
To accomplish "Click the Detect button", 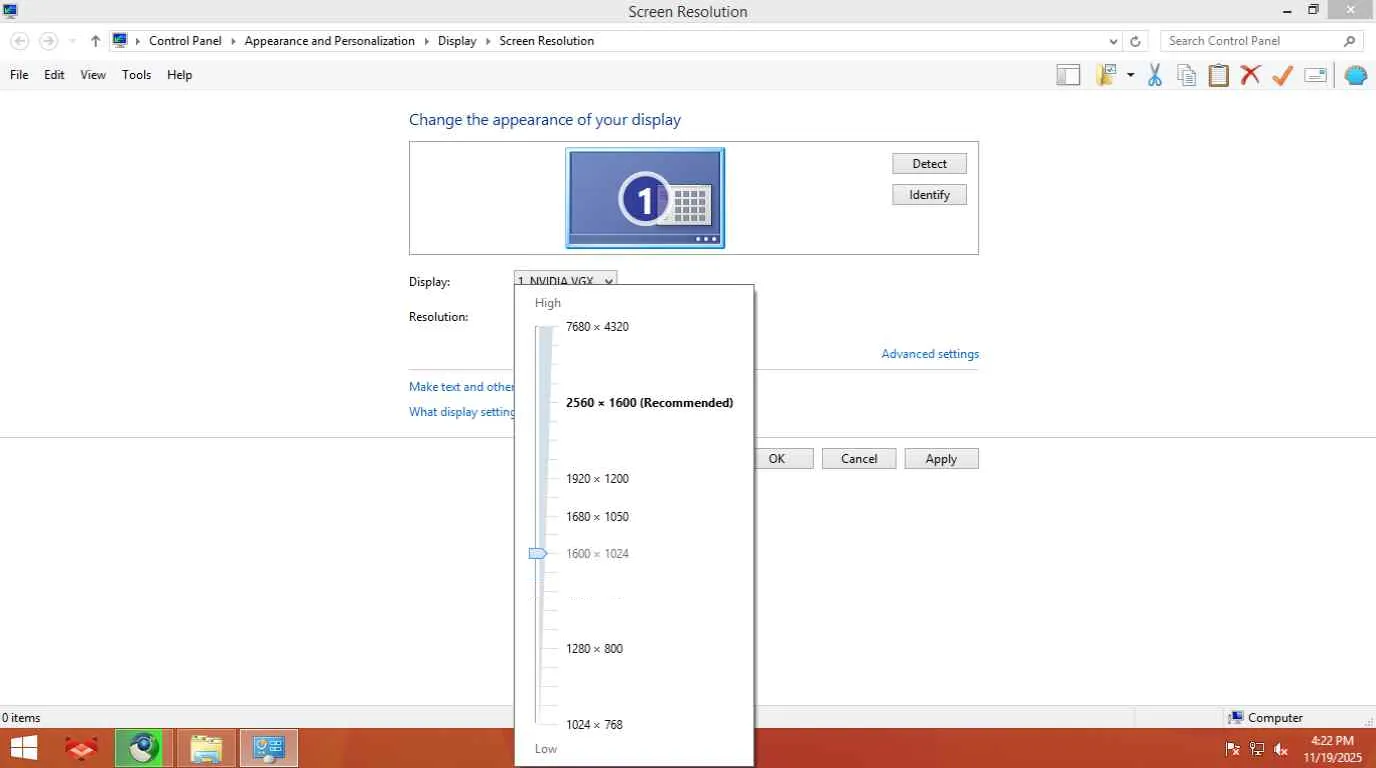I will pos(929,164).
